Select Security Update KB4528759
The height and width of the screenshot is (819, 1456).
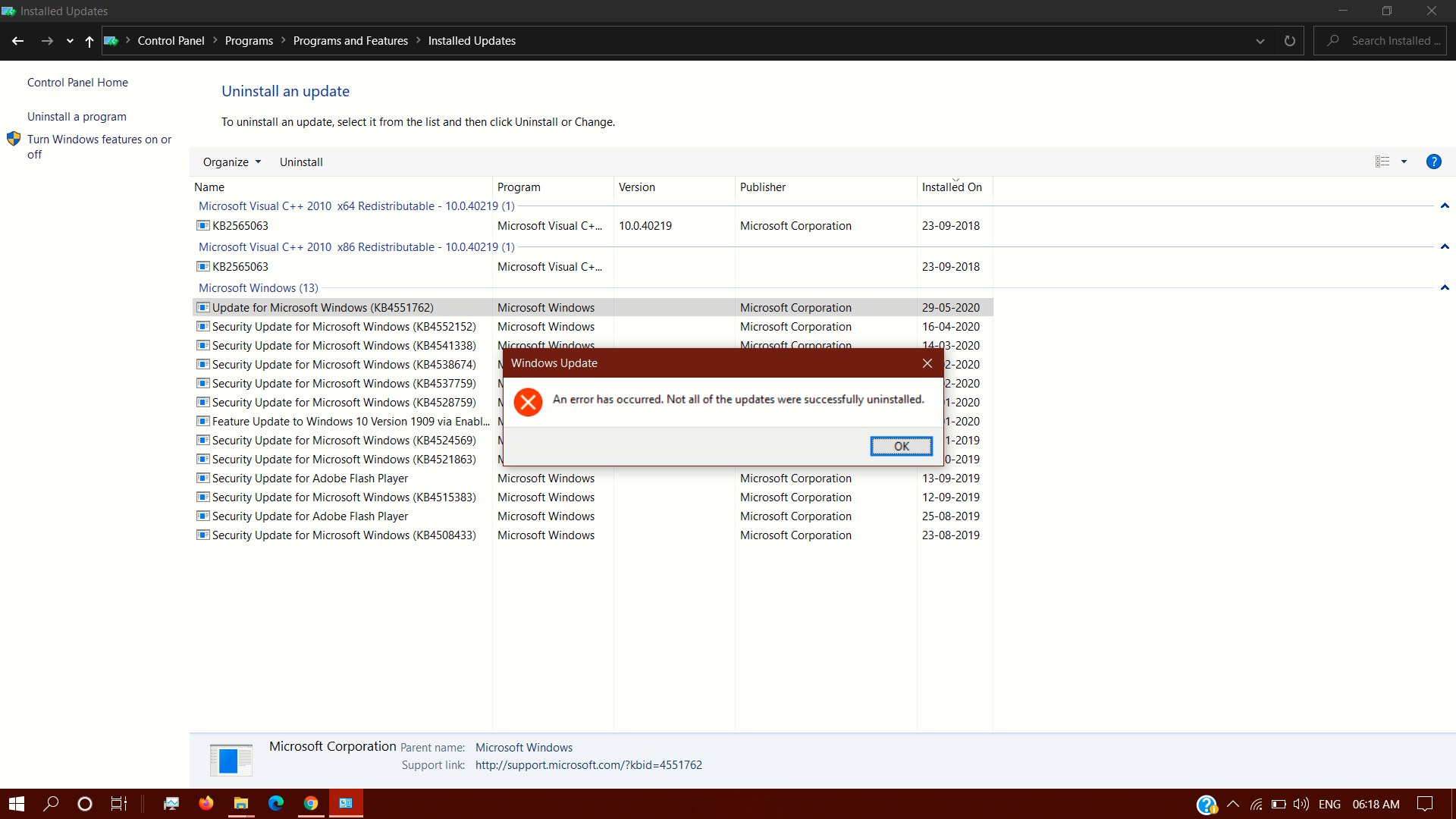tap(344, 403)
